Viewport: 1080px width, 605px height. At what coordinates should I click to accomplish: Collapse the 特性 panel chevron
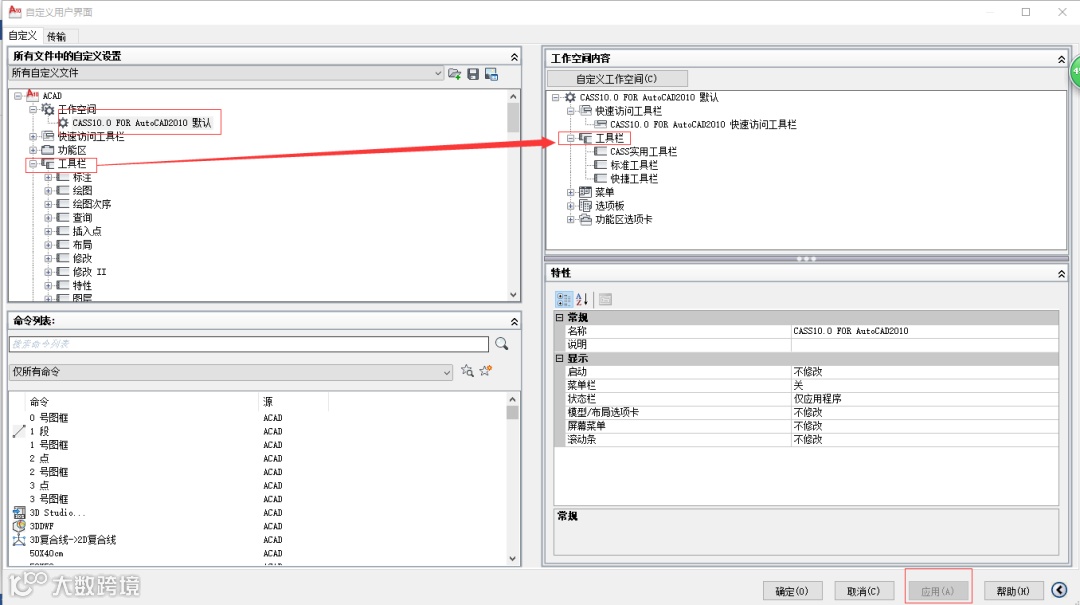coord(1061,274)
